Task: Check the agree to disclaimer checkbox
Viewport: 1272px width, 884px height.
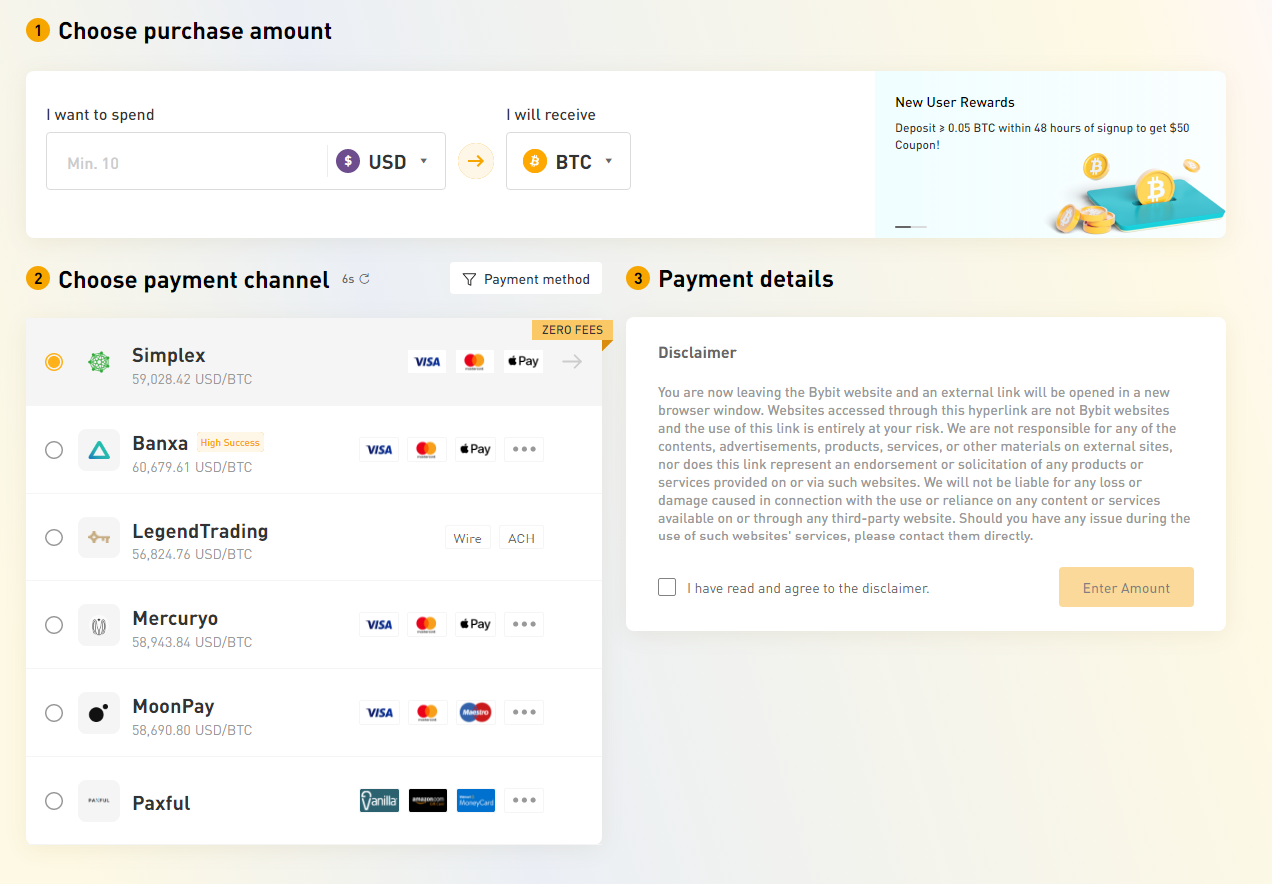Action: 667,587
